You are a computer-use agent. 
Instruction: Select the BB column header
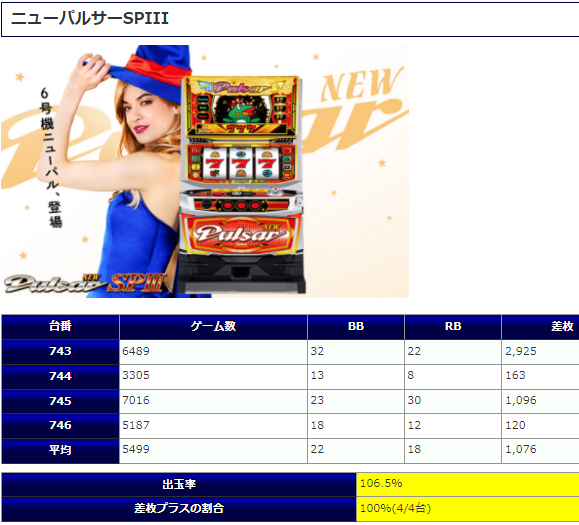point(356,327)
